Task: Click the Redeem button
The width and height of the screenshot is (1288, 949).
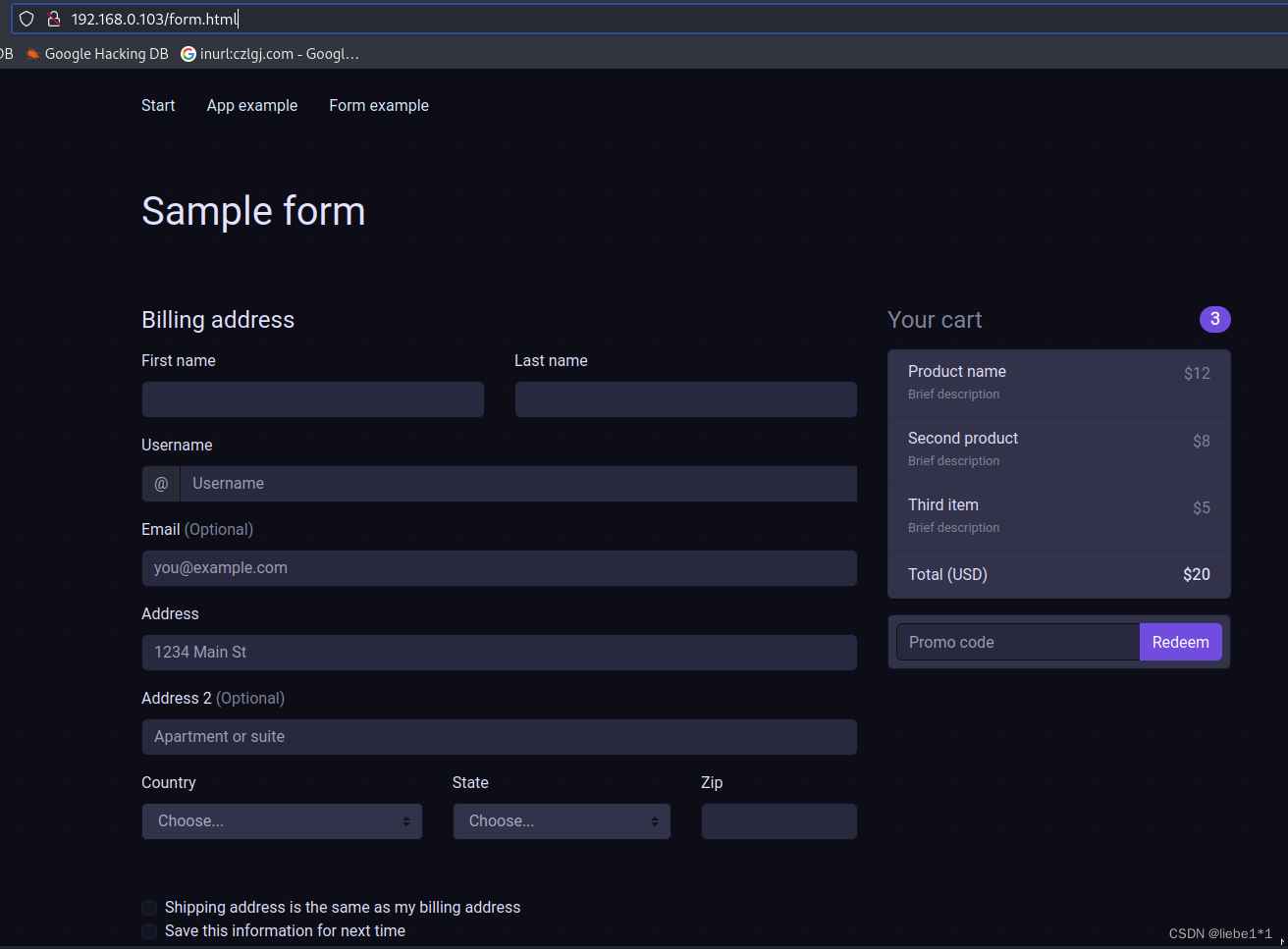Action: 1181,642
